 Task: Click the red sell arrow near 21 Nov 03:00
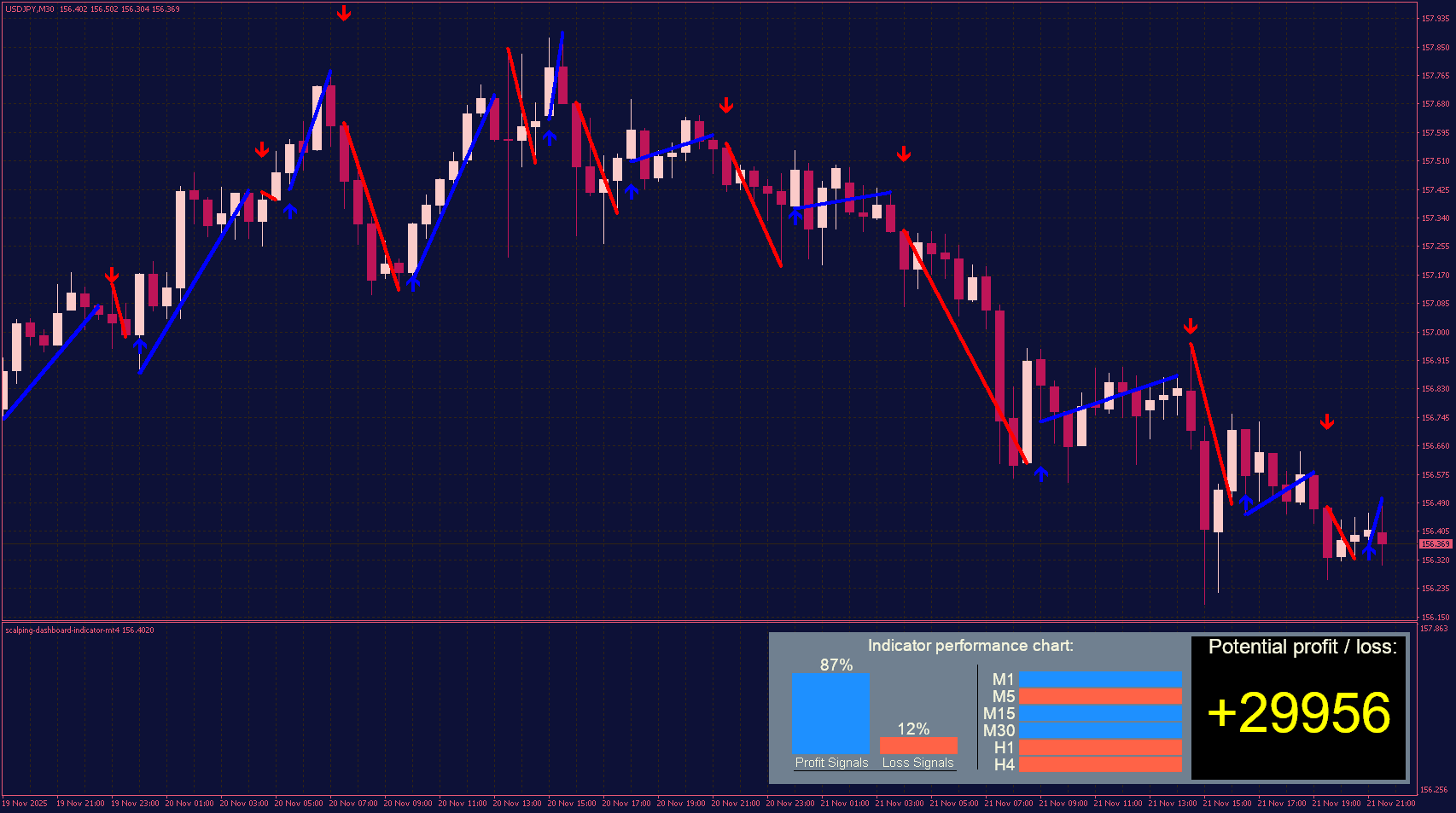click(903, 154)
